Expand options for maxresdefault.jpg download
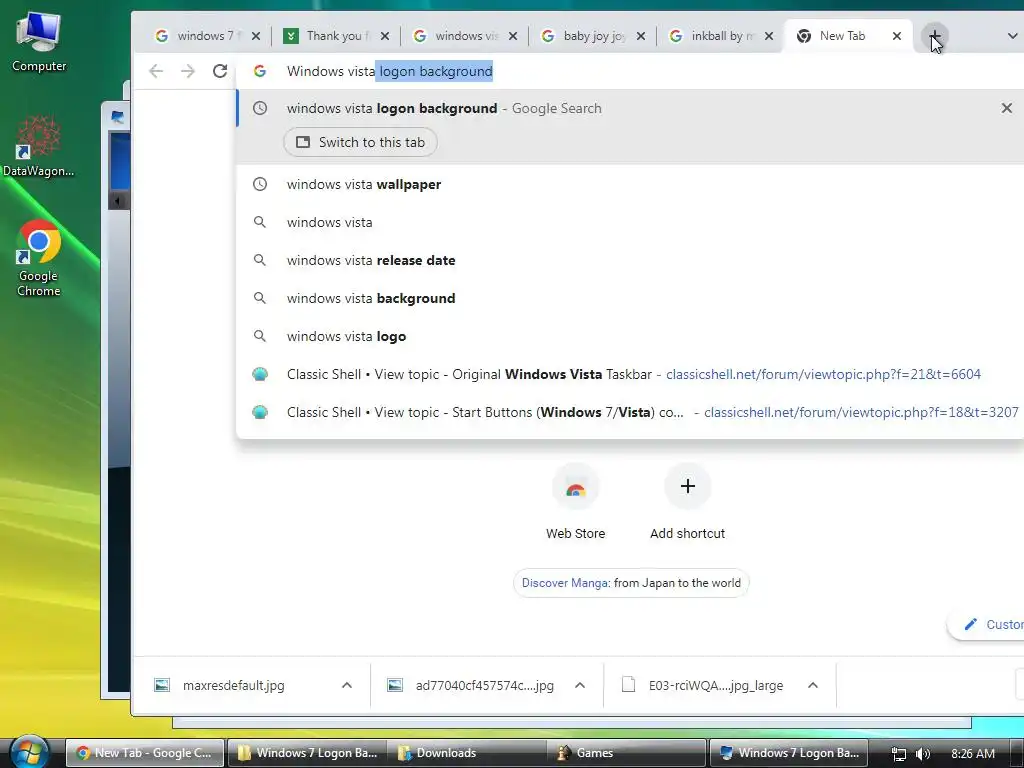This screenshot has width=1024, height=768. tap(347, 685)
